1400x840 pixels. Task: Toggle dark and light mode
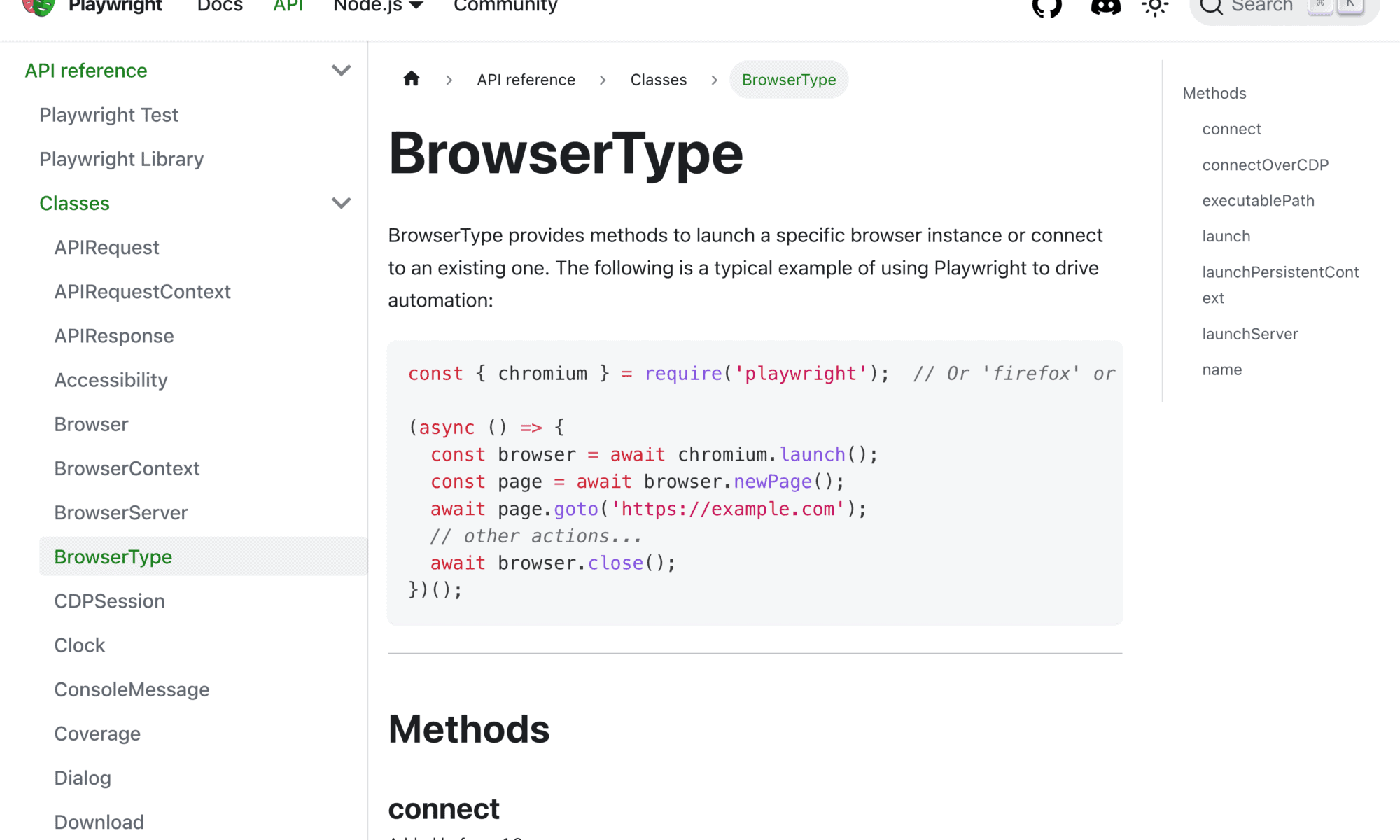point(1155,6)
